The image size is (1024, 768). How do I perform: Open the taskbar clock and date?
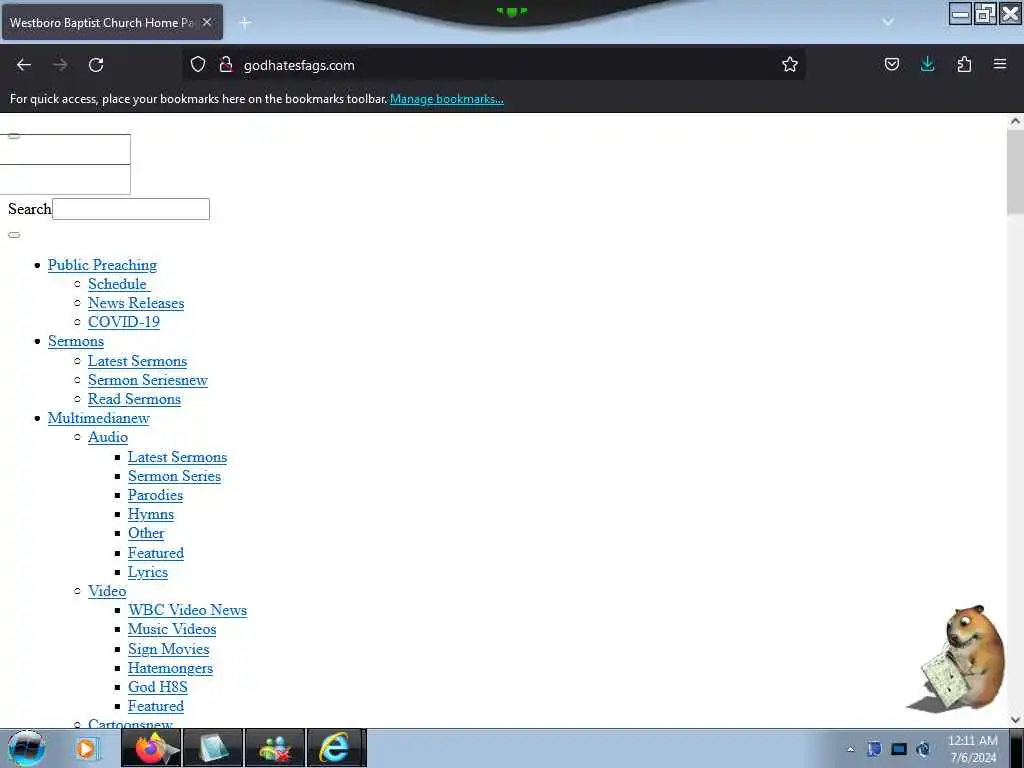[973, 749]
